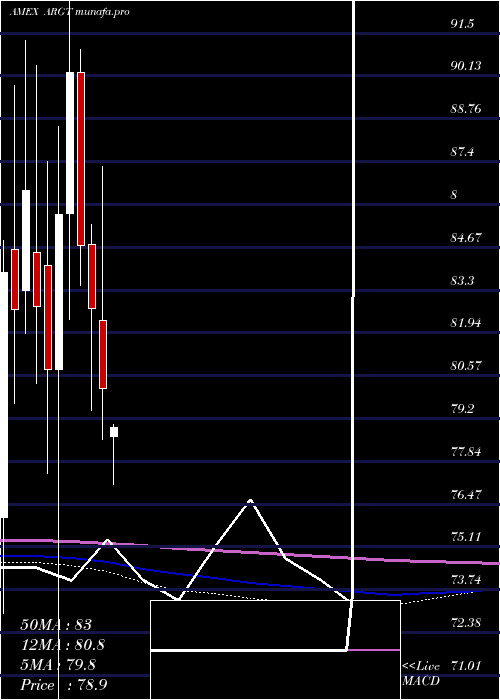Viewport: 500px width, 700px height.
Task: Click the 90.13 price axis label
Action: point(466,66)
